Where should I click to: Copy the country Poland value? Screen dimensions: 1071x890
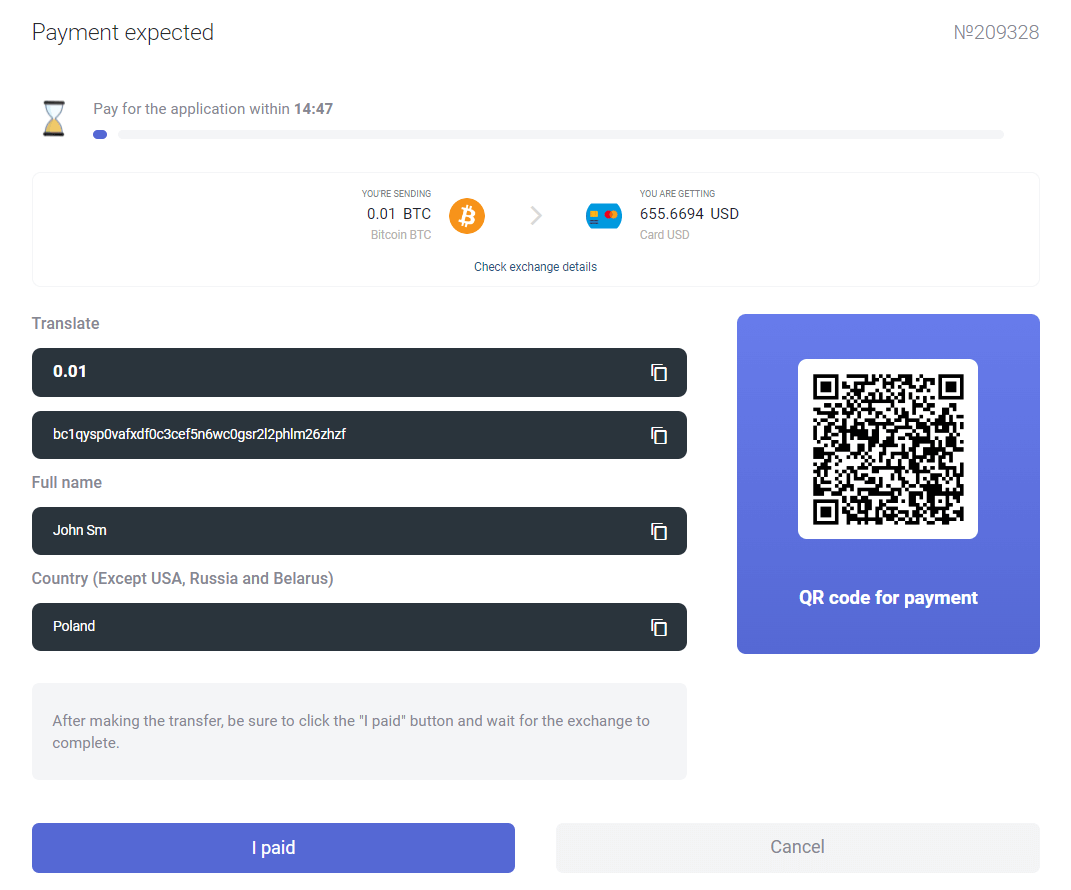tap(659, 627)
